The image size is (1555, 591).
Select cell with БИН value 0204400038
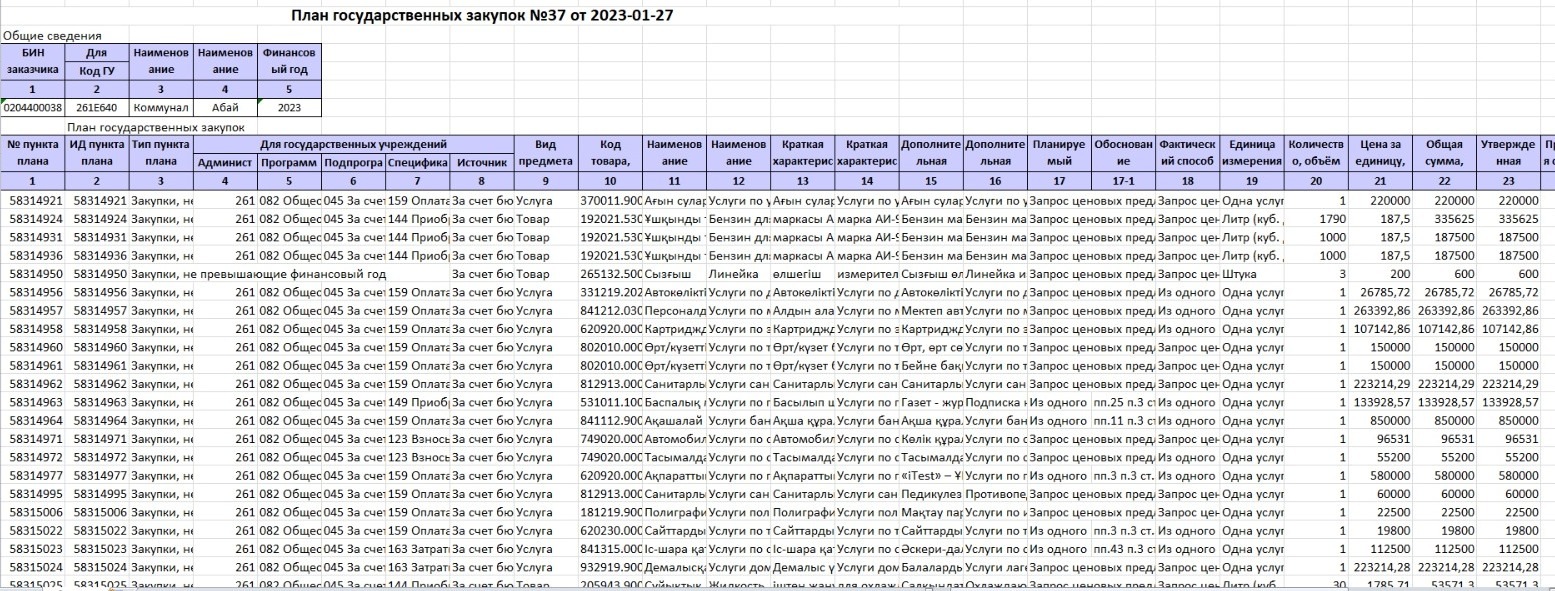click(33, 107)
